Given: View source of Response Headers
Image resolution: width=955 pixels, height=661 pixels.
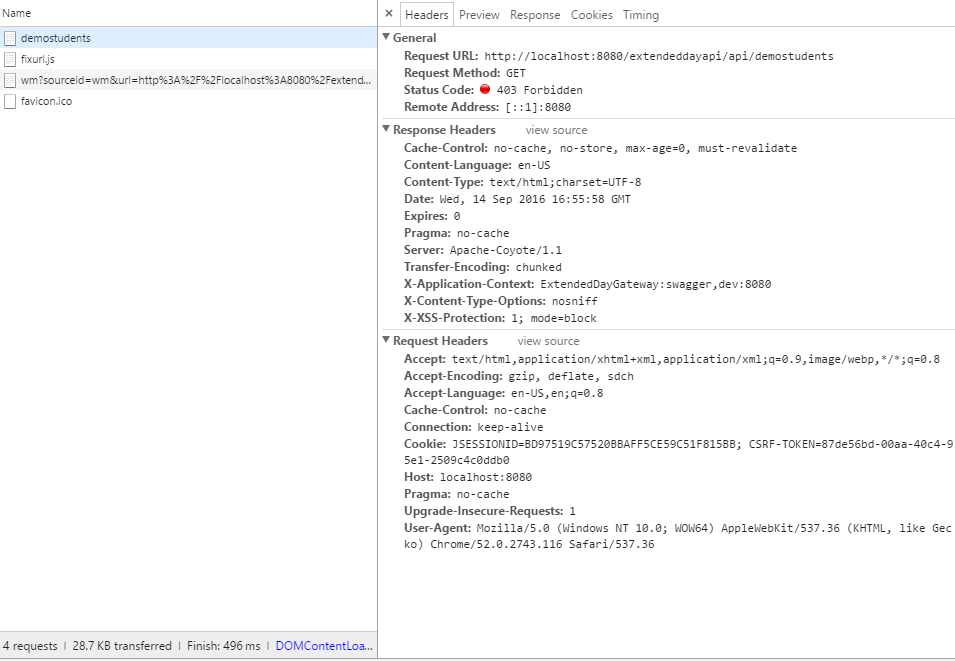Looking at the screenshot, I should pyautogui.click(x=556, y=130).
